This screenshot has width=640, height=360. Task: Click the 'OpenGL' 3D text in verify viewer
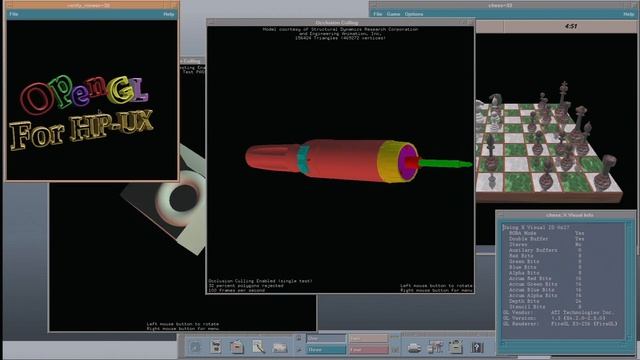(x=84, y=94)
